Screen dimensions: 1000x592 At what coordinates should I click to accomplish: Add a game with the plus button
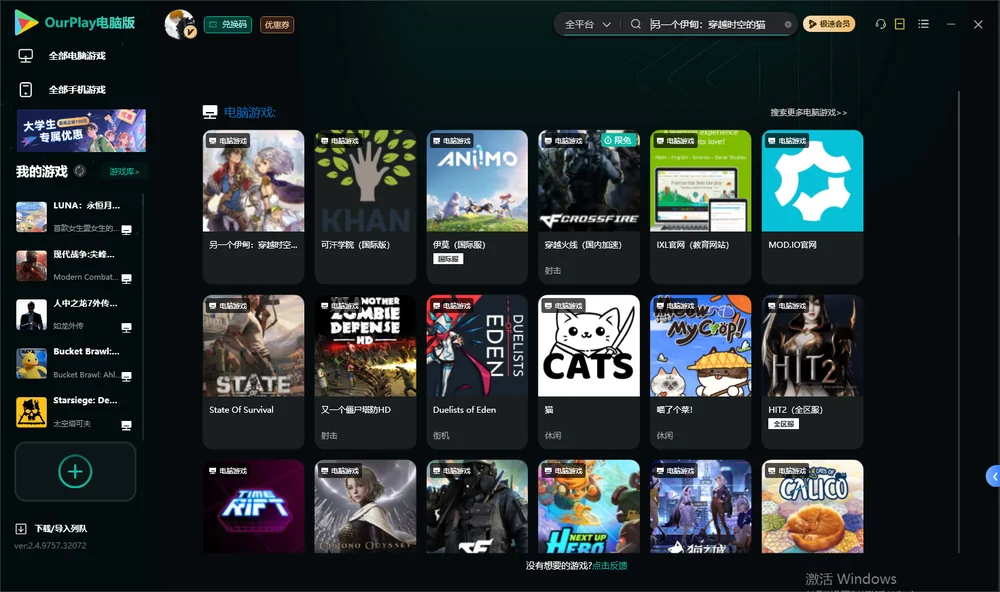[75, 471]
